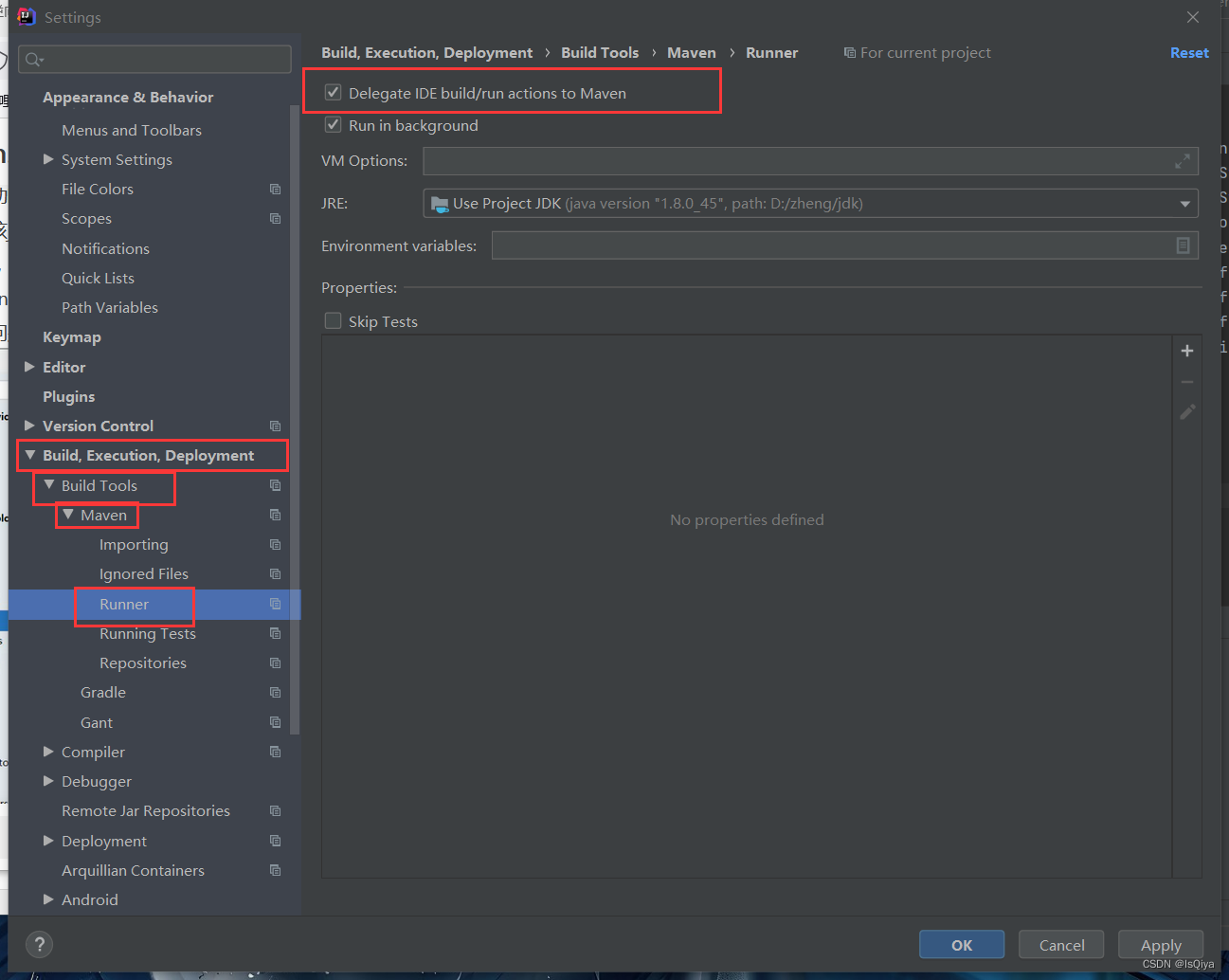Click the IntelliJ icon in title bar
The width and height of the screenshot is (1229, 980).
tap(27, 16)
